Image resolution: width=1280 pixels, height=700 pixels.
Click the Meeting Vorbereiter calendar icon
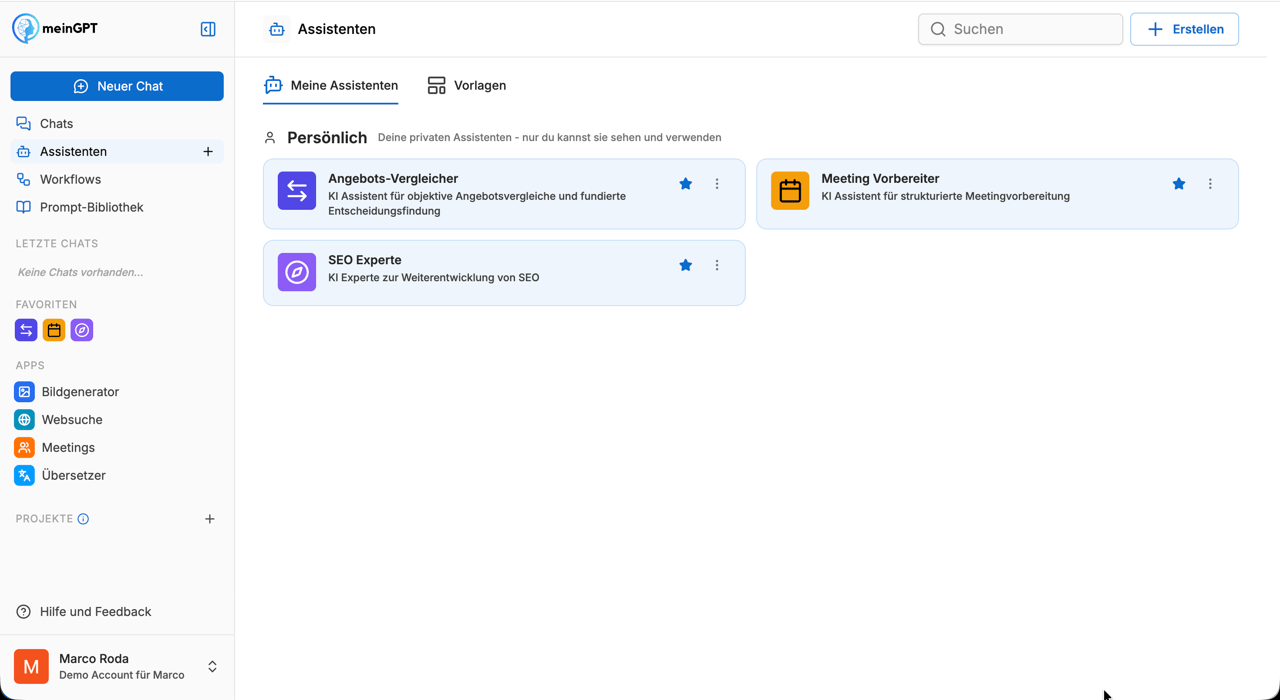tap(790, 191)
